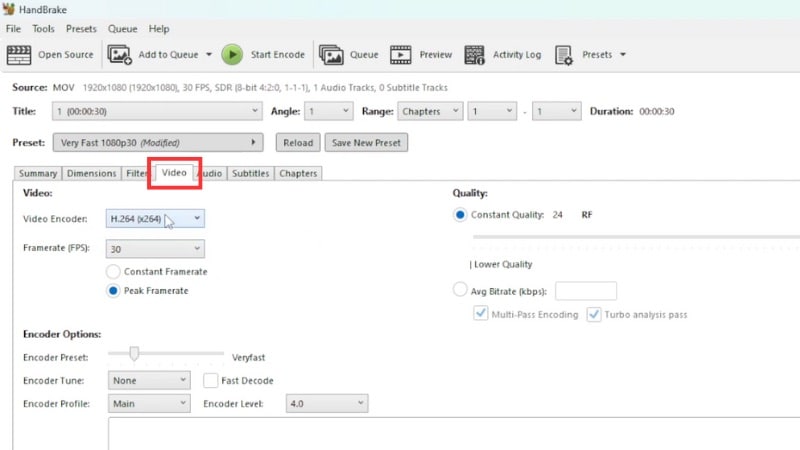The height and width of the screenshot is (450, 800).
Task: Expand the Add to Queue dropdown arrow
Action: [x=209, y=55]
